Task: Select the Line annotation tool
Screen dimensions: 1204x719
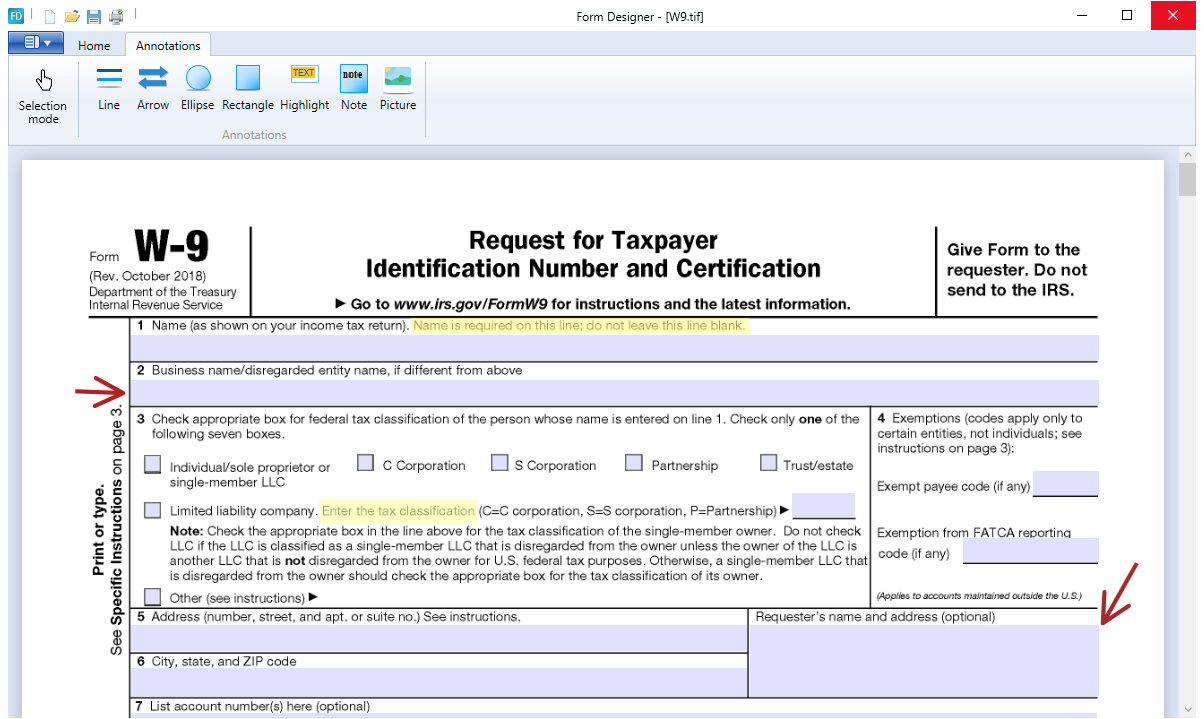Action: [109, 88]
